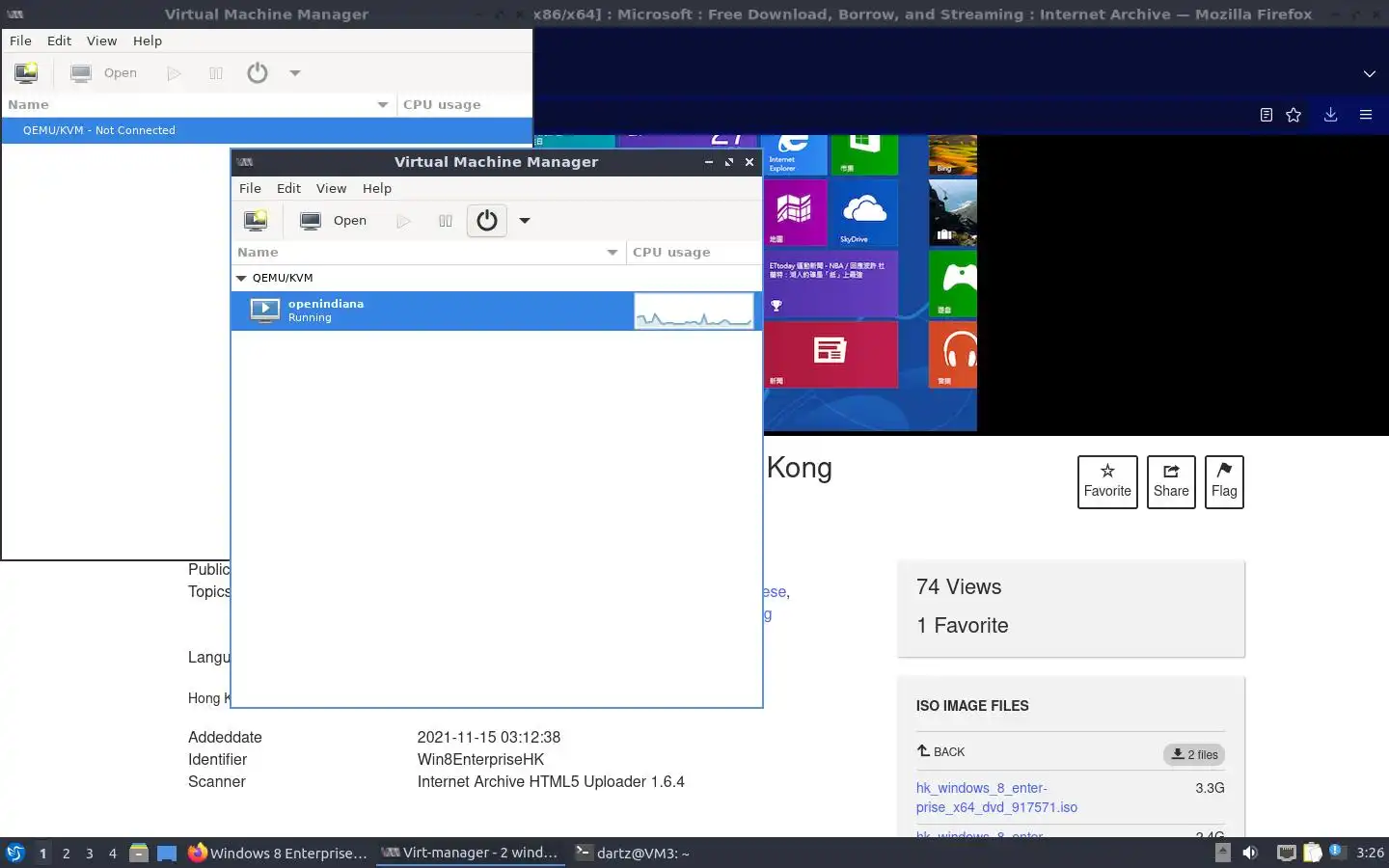Open Help menu in front Virtual Machine Manager
1389x868 pixels.
coord(377,188)
